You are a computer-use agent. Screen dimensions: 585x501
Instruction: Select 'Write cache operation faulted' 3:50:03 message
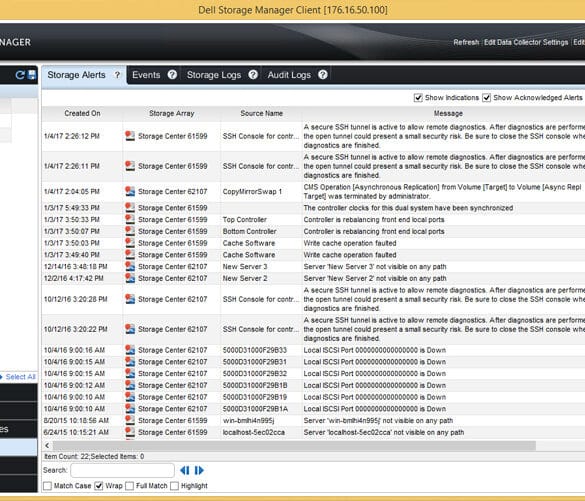click(x=350, y=243)
